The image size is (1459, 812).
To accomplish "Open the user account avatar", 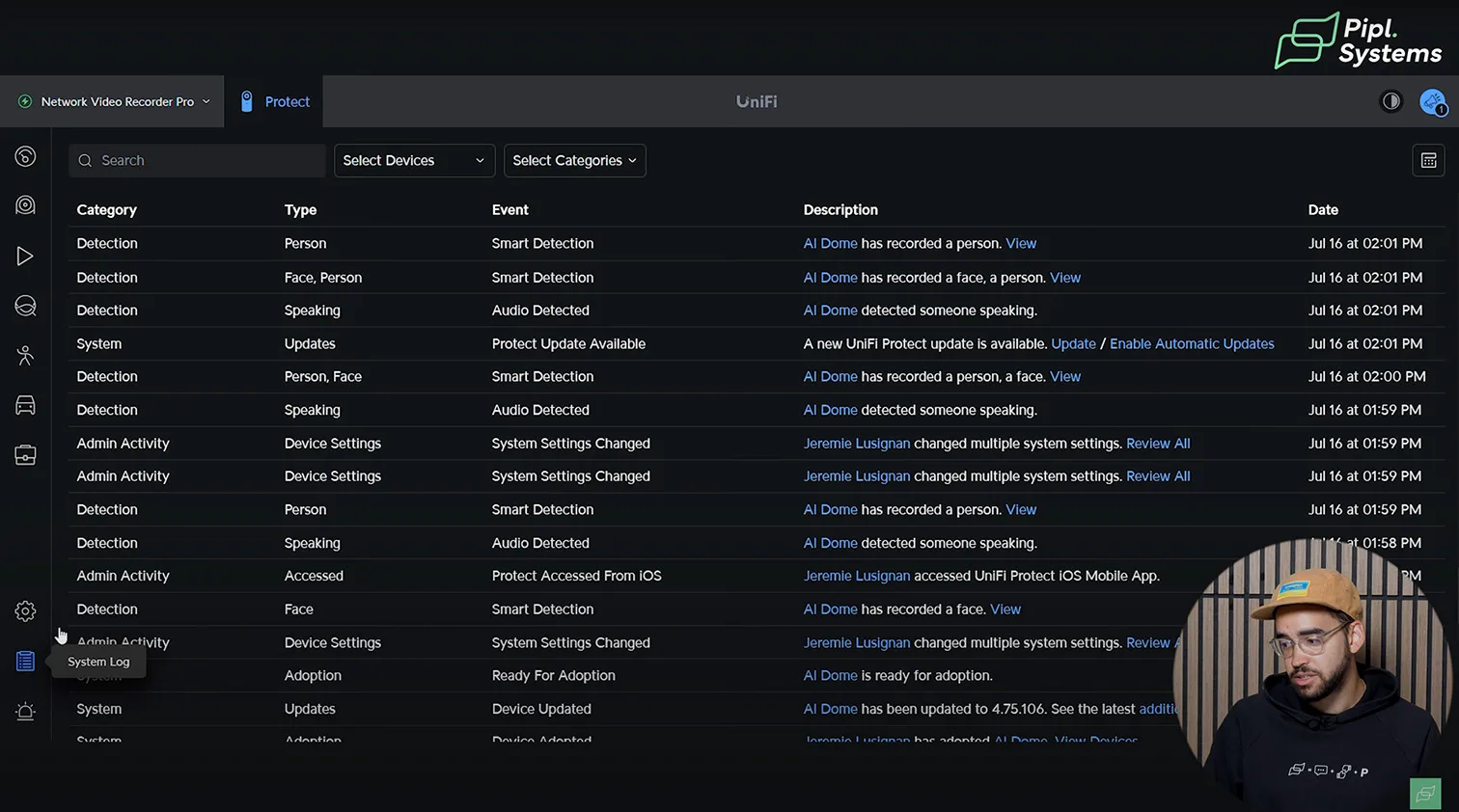I will coord(1432,101).
